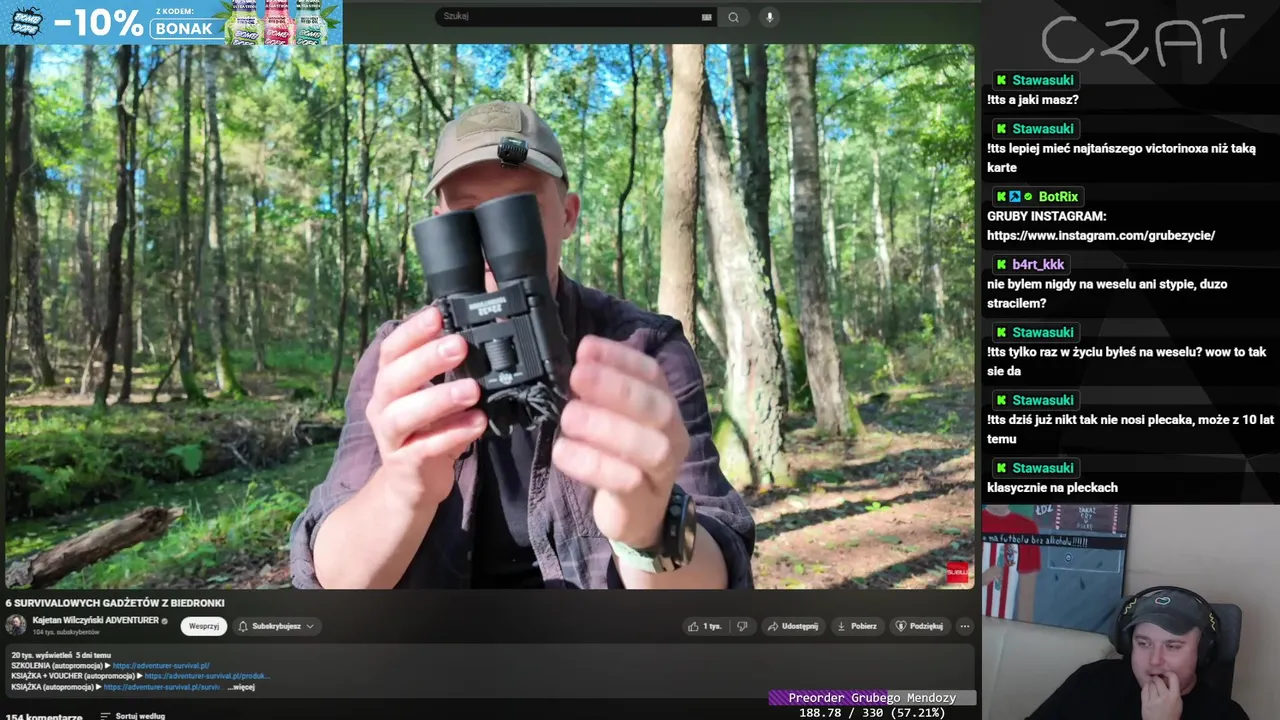1280x720 pixels.
Task: Click the '104 tys. subskrybentów' subscriber count
Action: coord(66,632)
